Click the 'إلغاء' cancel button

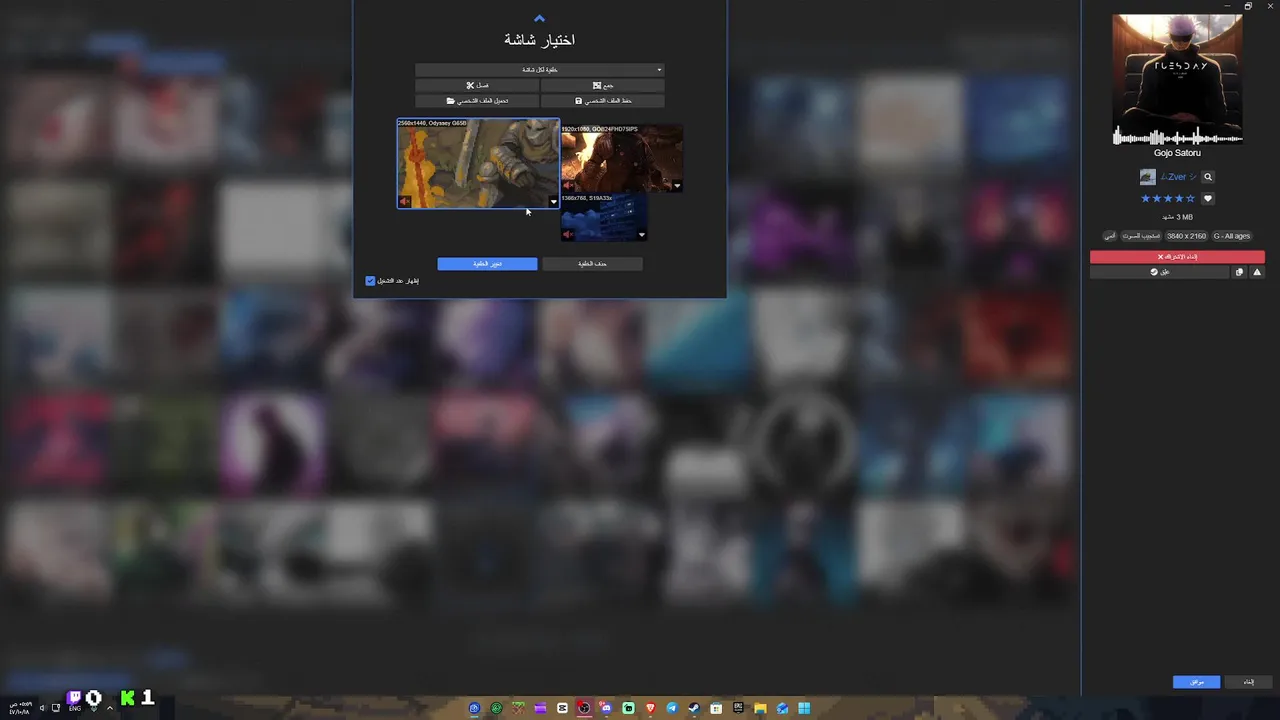pyautogui.click(x=1248, y=682)
